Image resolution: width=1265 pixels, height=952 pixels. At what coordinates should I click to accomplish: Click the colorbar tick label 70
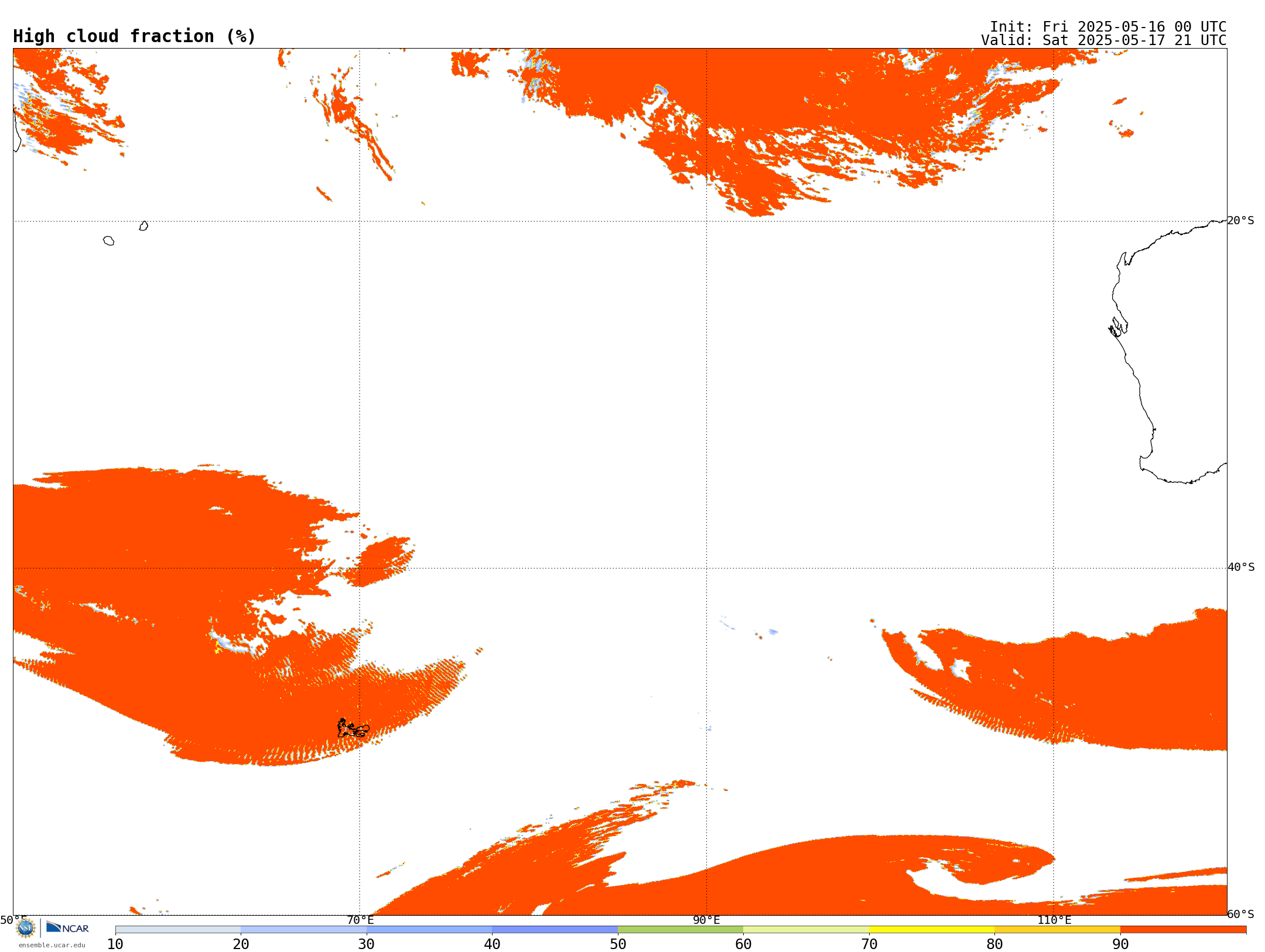tap(869, 944)
